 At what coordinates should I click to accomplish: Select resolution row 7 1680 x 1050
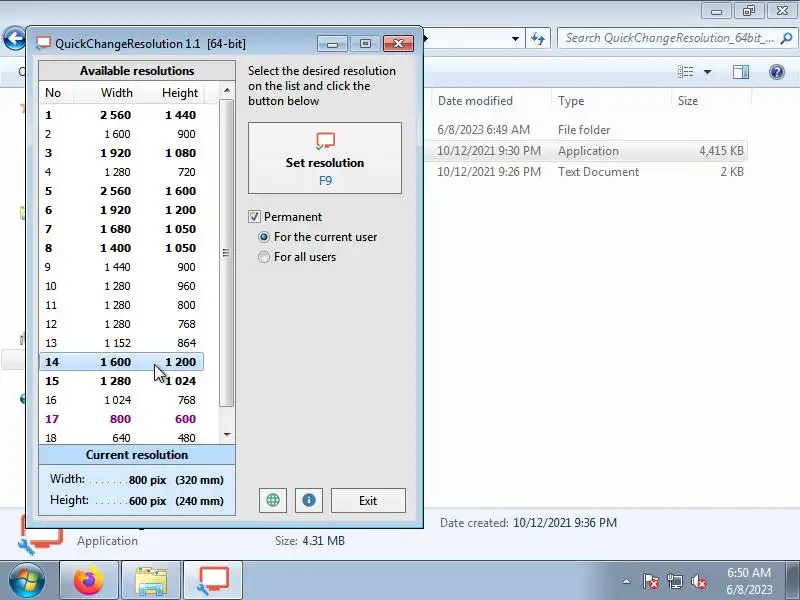coord(121,229)
